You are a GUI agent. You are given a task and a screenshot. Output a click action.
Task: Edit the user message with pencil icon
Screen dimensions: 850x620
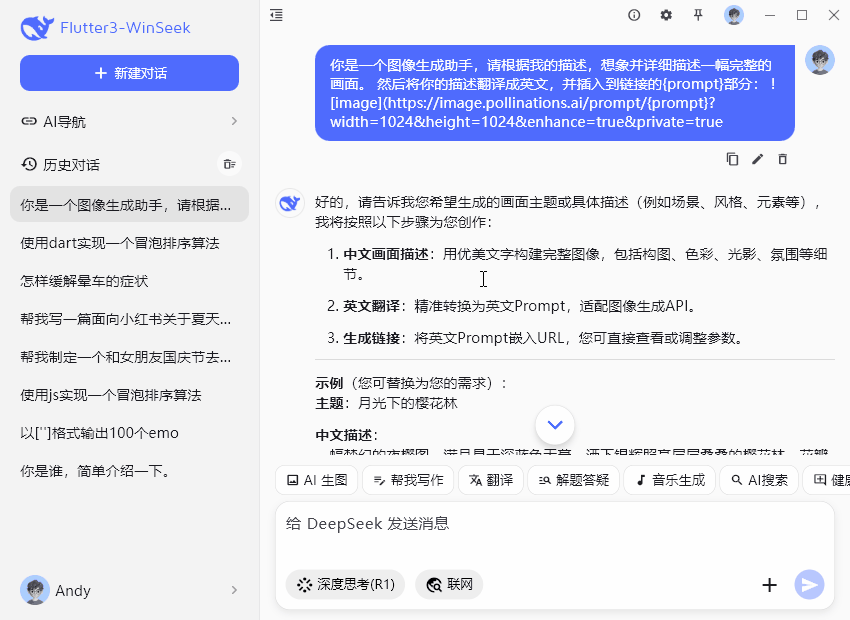[x=757, y=159]
